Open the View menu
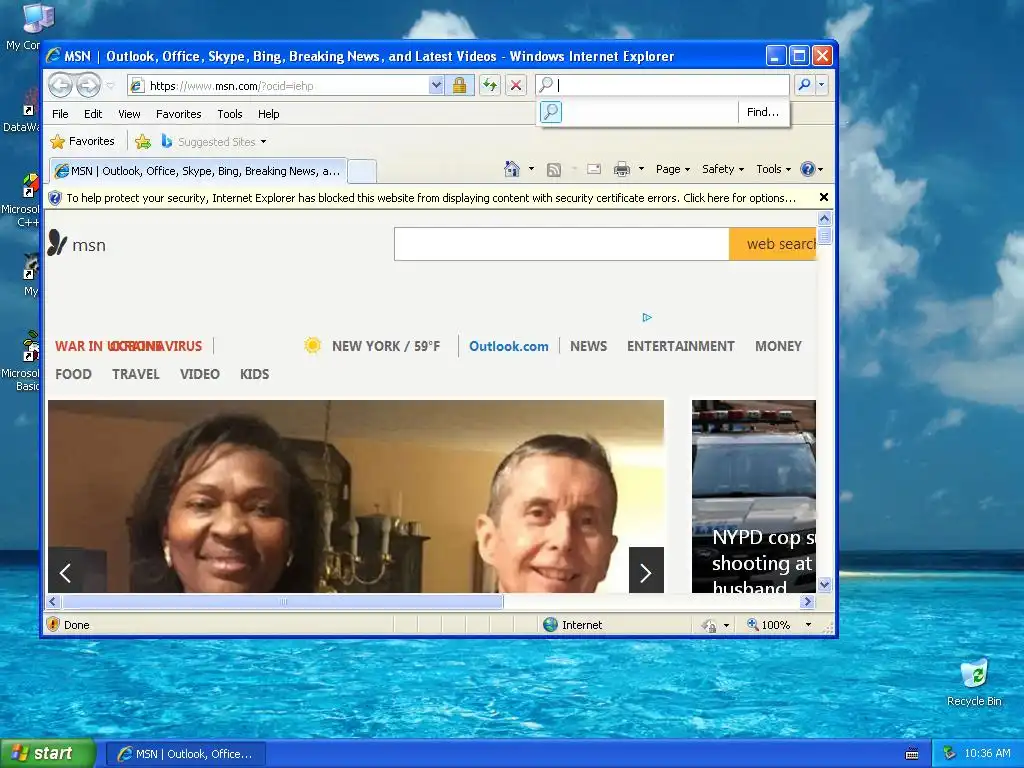The width and height of the screenshot is (1024, 768). 129,114
